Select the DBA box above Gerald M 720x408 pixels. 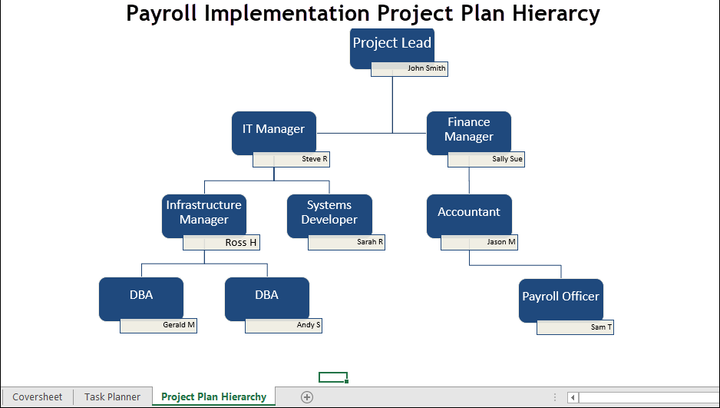(141, 297)
